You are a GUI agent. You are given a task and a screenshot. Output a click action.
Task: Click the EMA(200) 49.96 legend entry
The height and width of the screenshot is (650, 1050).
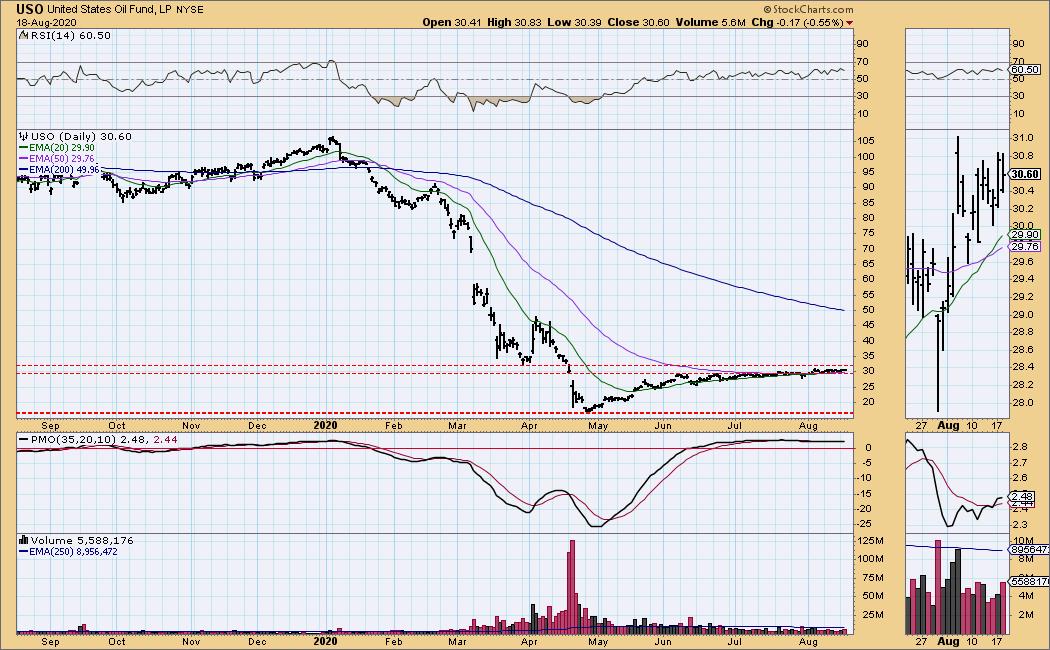(64, 170)
